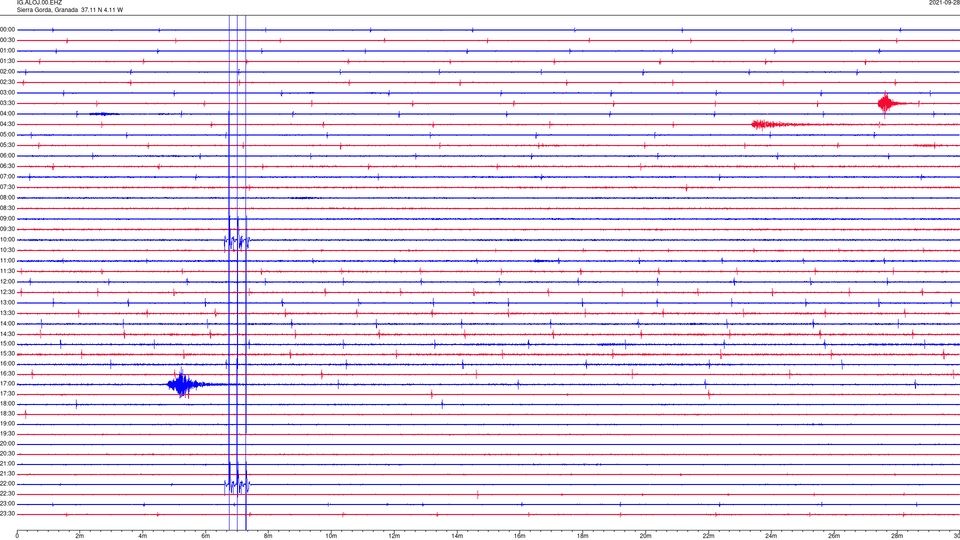The height and width of the screenshot is (540, 960).
Task: Click the 0 tick label on the time axis
Action: pos(17,536)
